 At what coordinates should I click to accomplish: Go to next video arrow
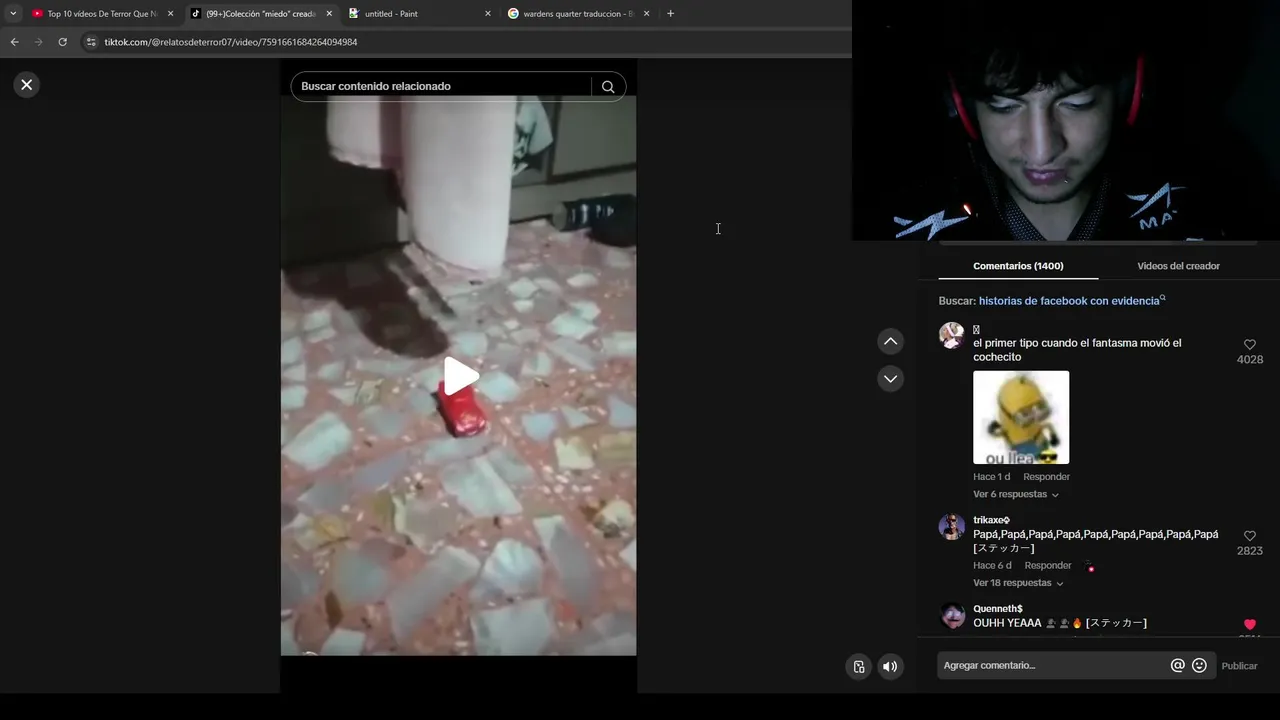(x=890, y=379)
